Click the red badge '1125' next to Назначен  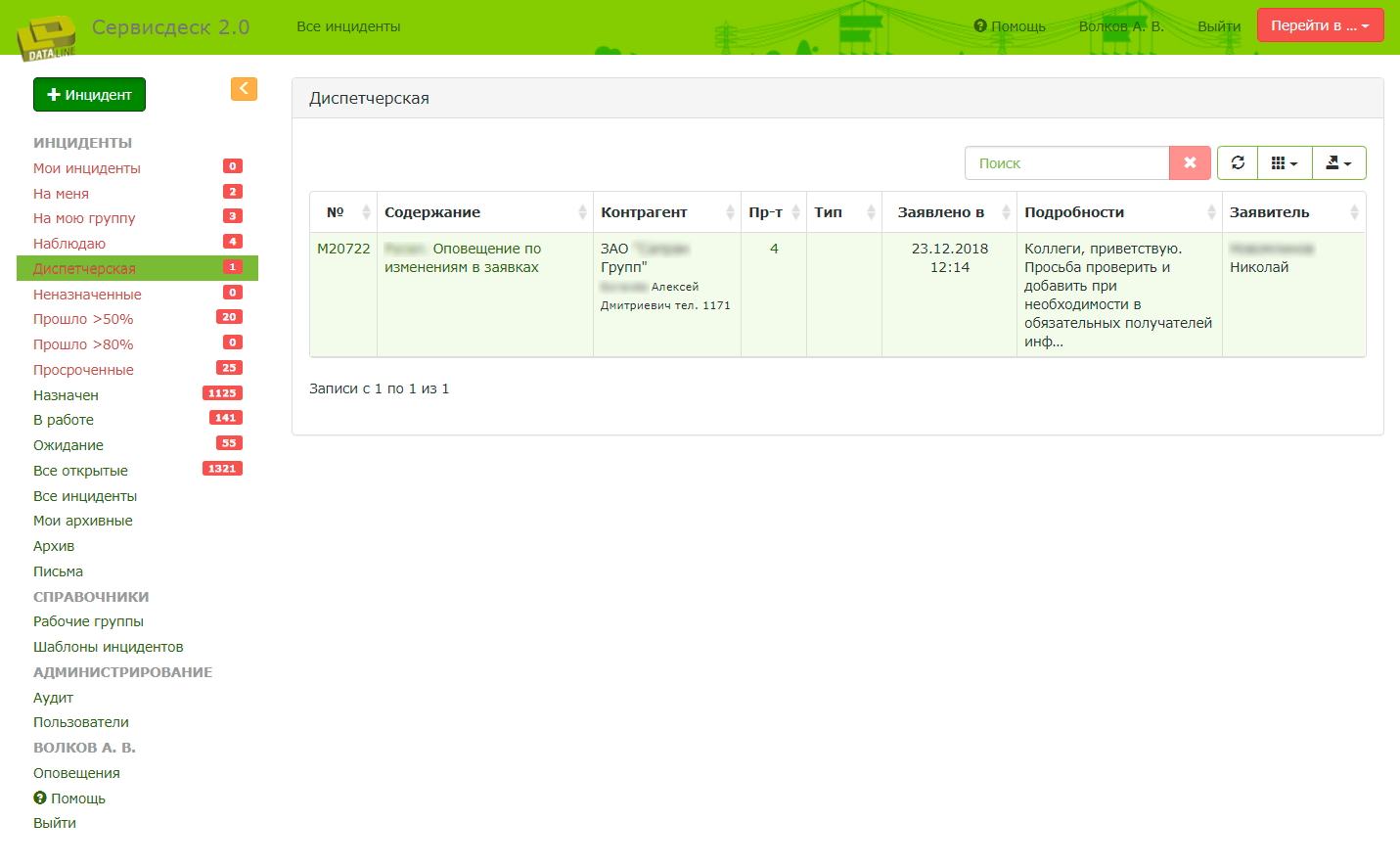click(x=222, y=393)
